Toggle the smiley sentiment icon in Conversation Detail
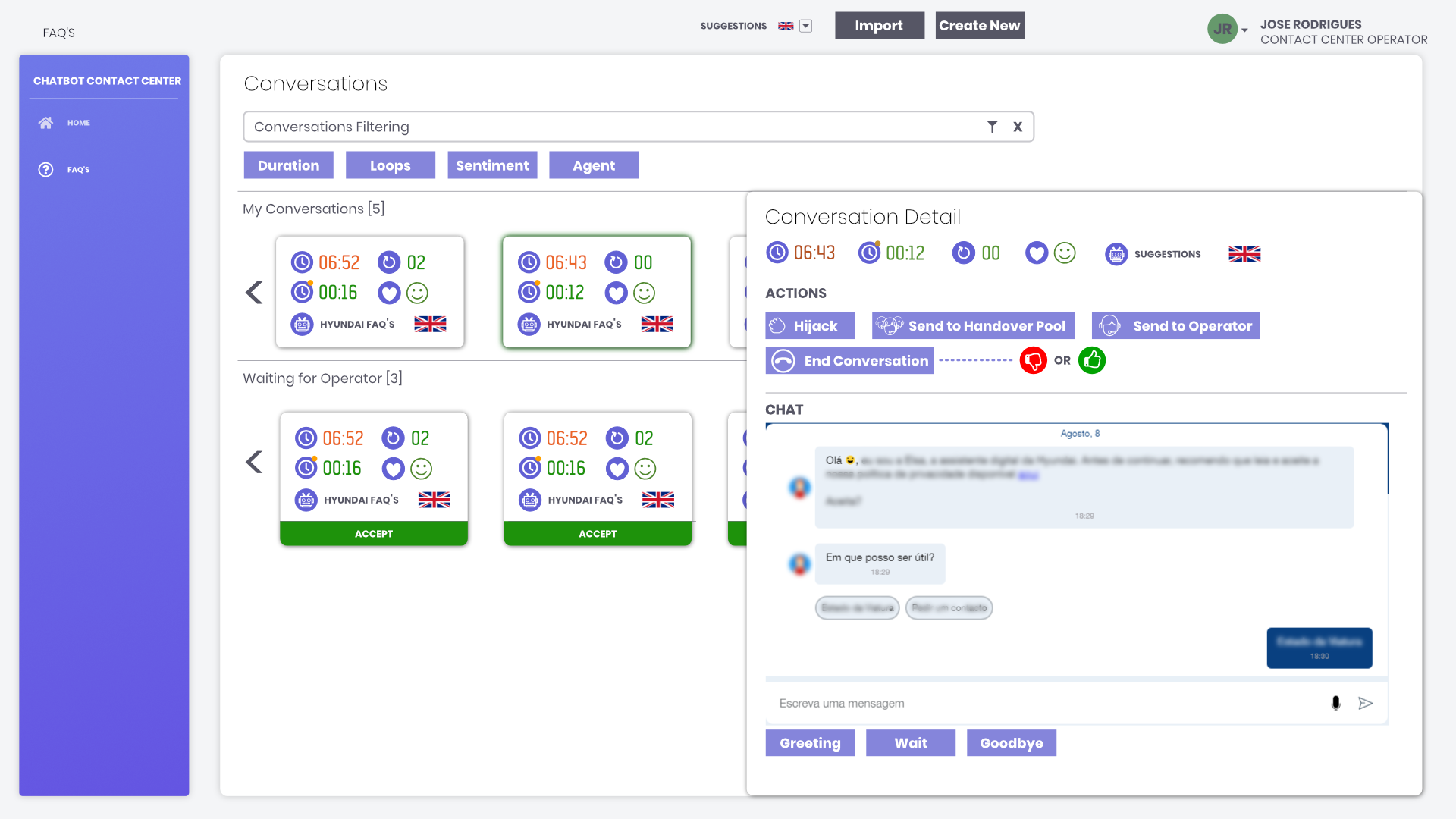This screenshot has width=1456, height=819. coord(1064,253)
